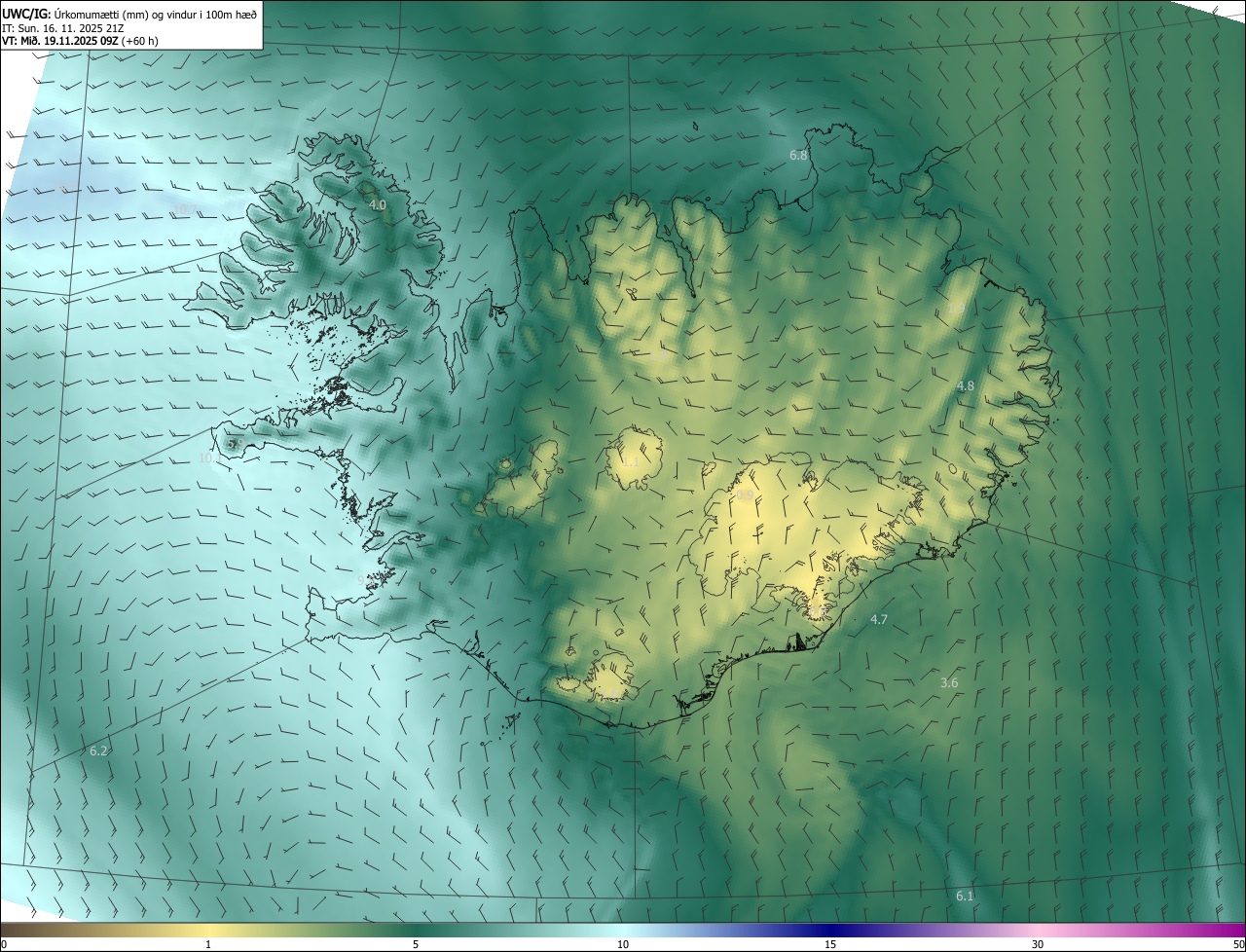Screen dimensions: 1246x952
Task: Click the colorbar tick label 0
Action: coord(4,944)
